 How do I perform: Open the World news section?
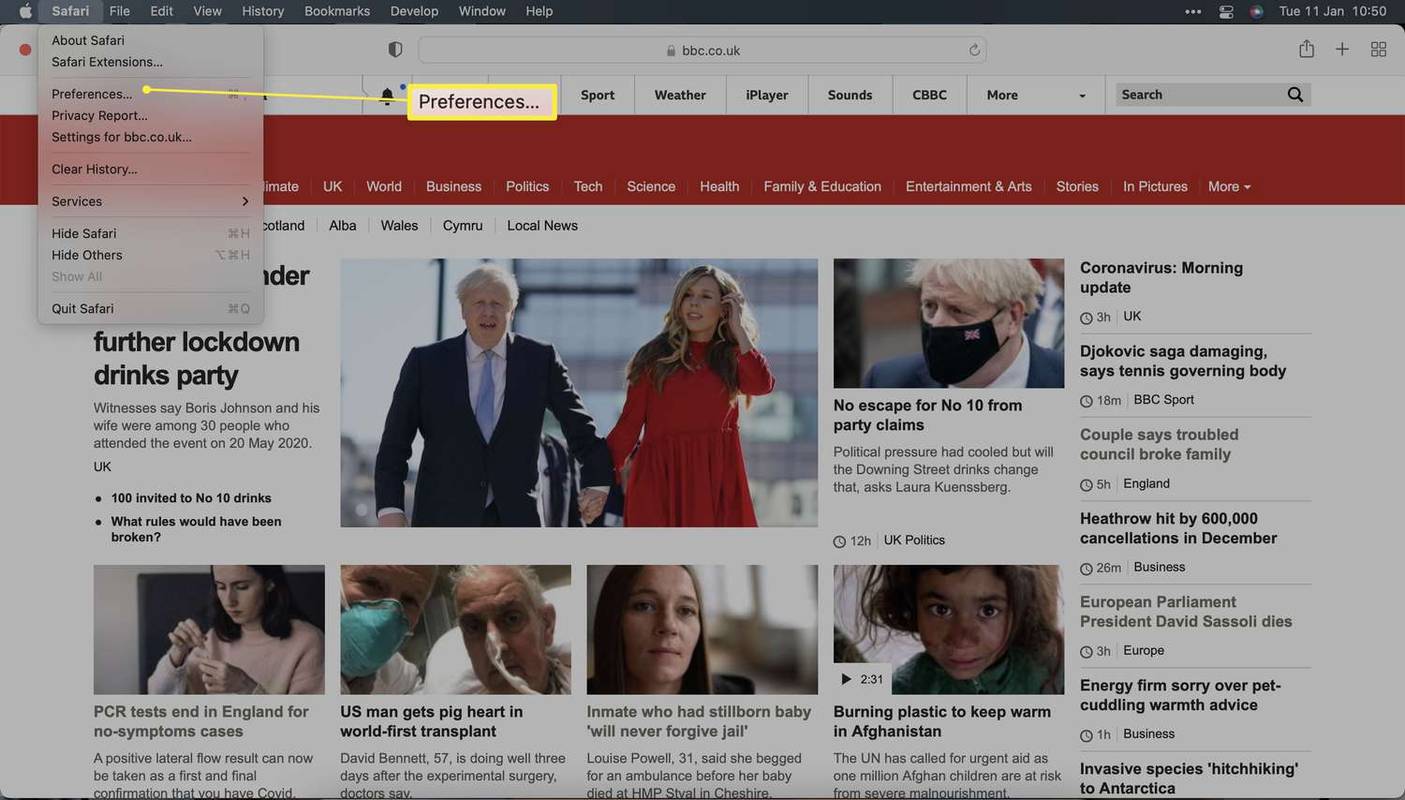384,187
